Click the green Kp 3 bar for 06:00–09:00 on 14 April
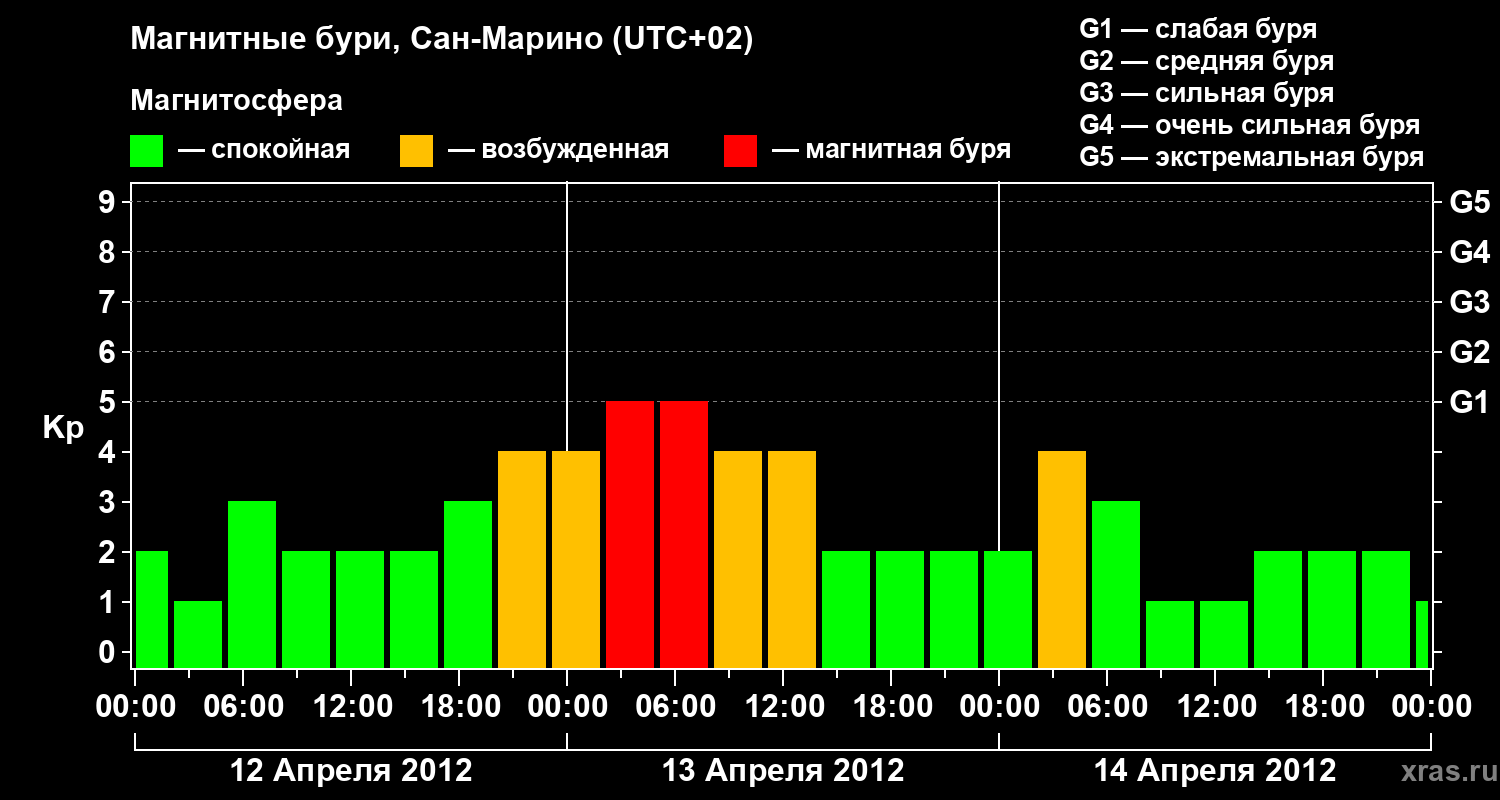 click(1116, 584)
